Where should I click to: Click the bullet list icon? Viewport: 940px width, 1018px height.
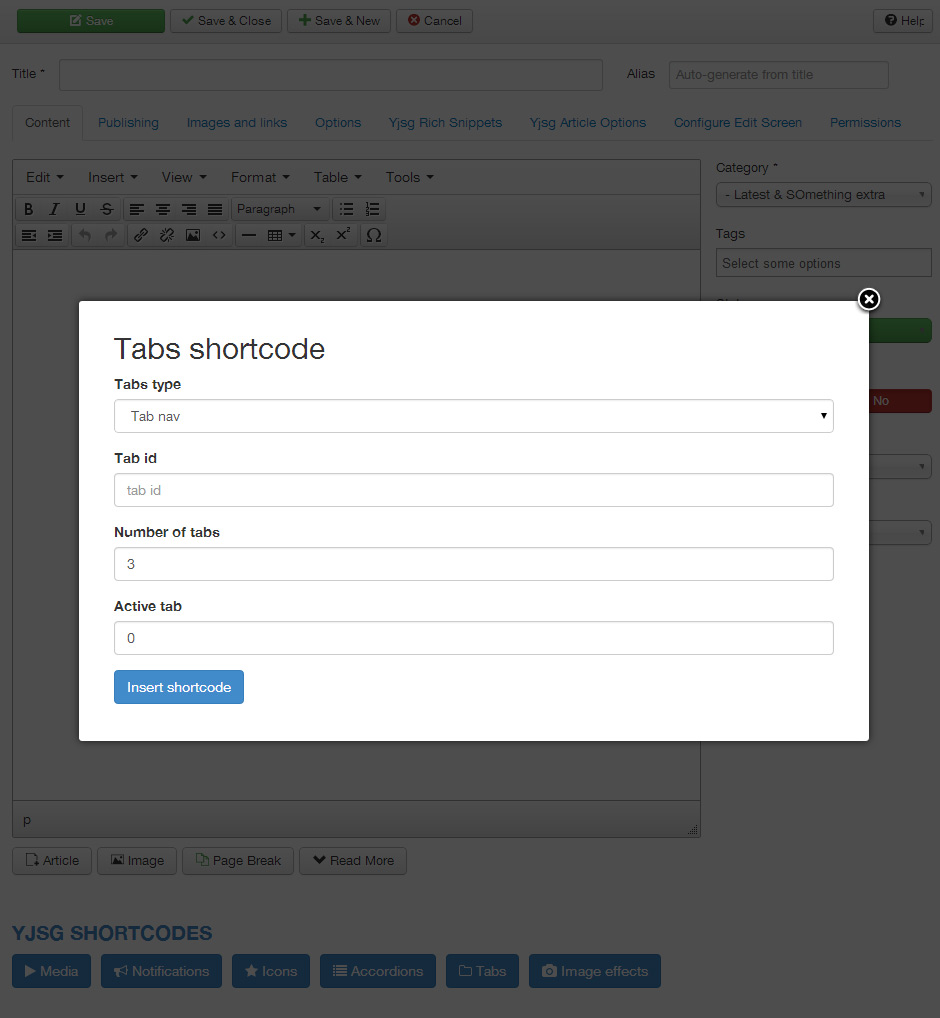(x=346, y=209)
